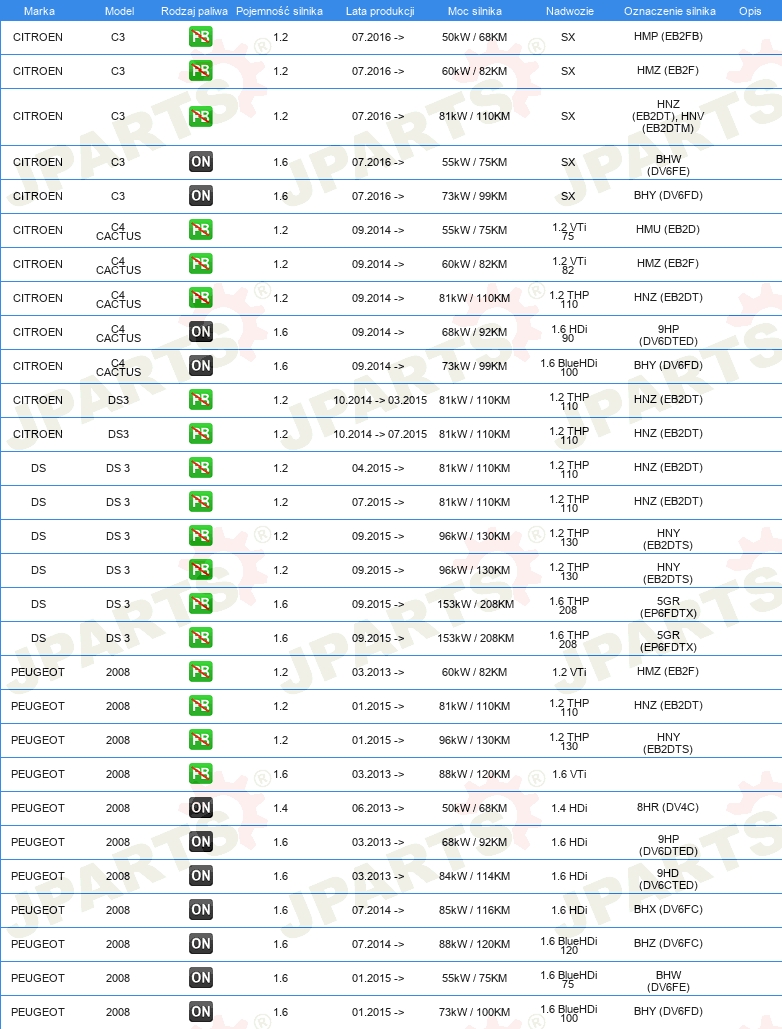The image size is (782, 1029).
Task: Click the petrol icon for Citroen C3 81kW / 110KM
Action: pyautogui.click(x=201, y=116)
